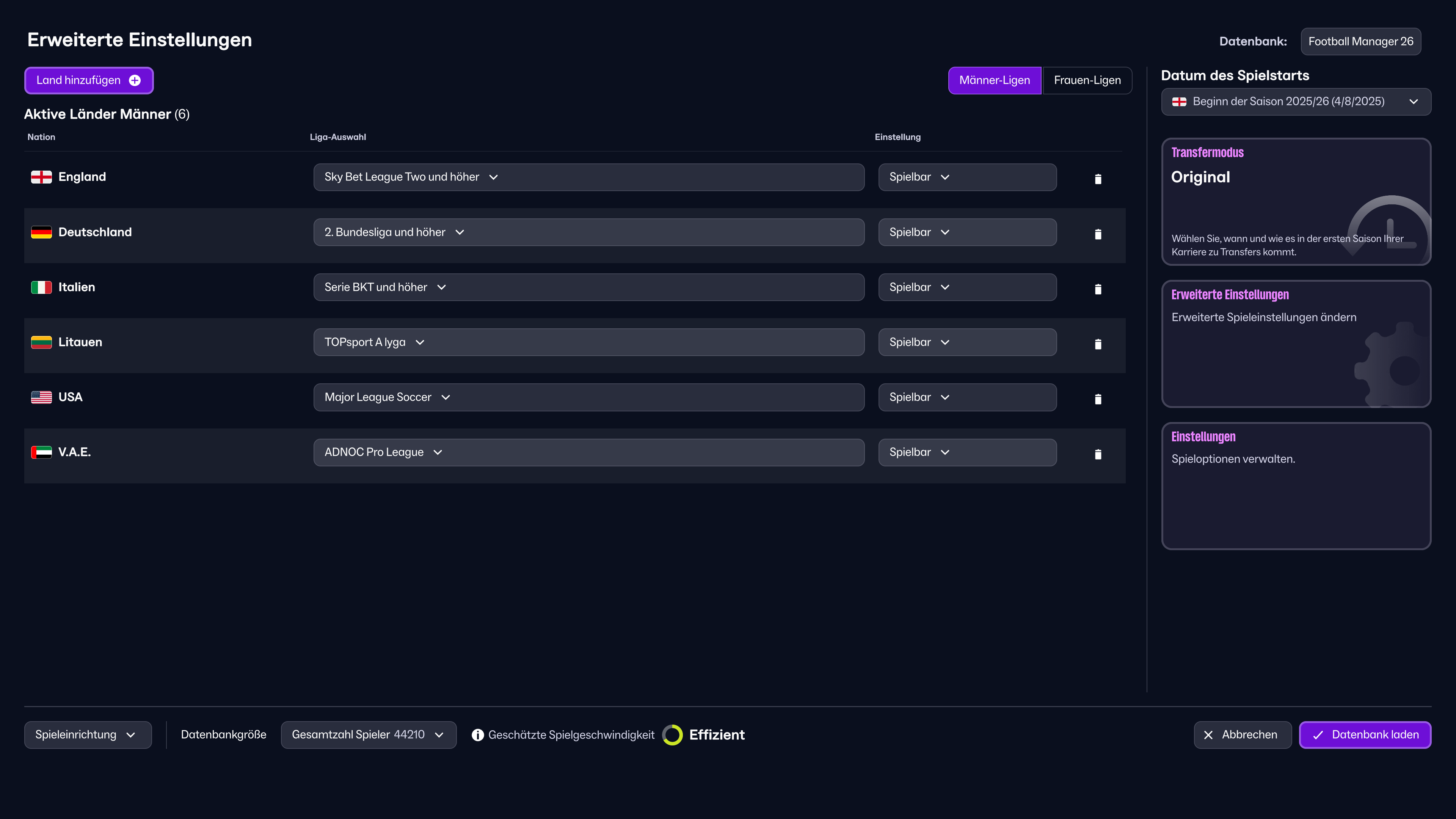This screenshot has height=819, width=1456.
Task: Expand Deutschland Spielbar setting dropdown
Action: pos(967,232)
